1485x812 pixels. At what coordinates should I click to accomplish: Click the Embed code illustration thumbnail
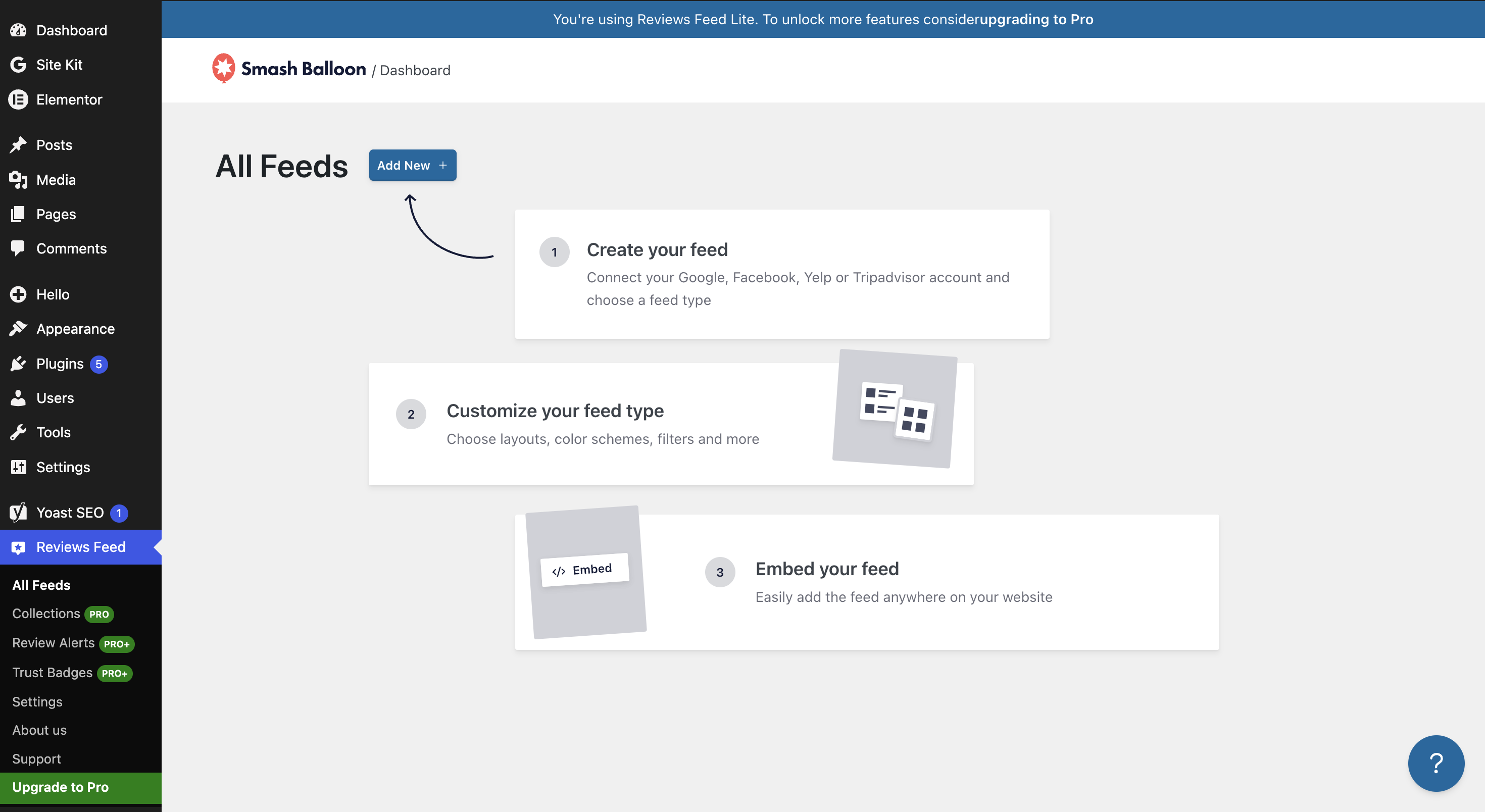pyautogui.click(x=586, y=572)
